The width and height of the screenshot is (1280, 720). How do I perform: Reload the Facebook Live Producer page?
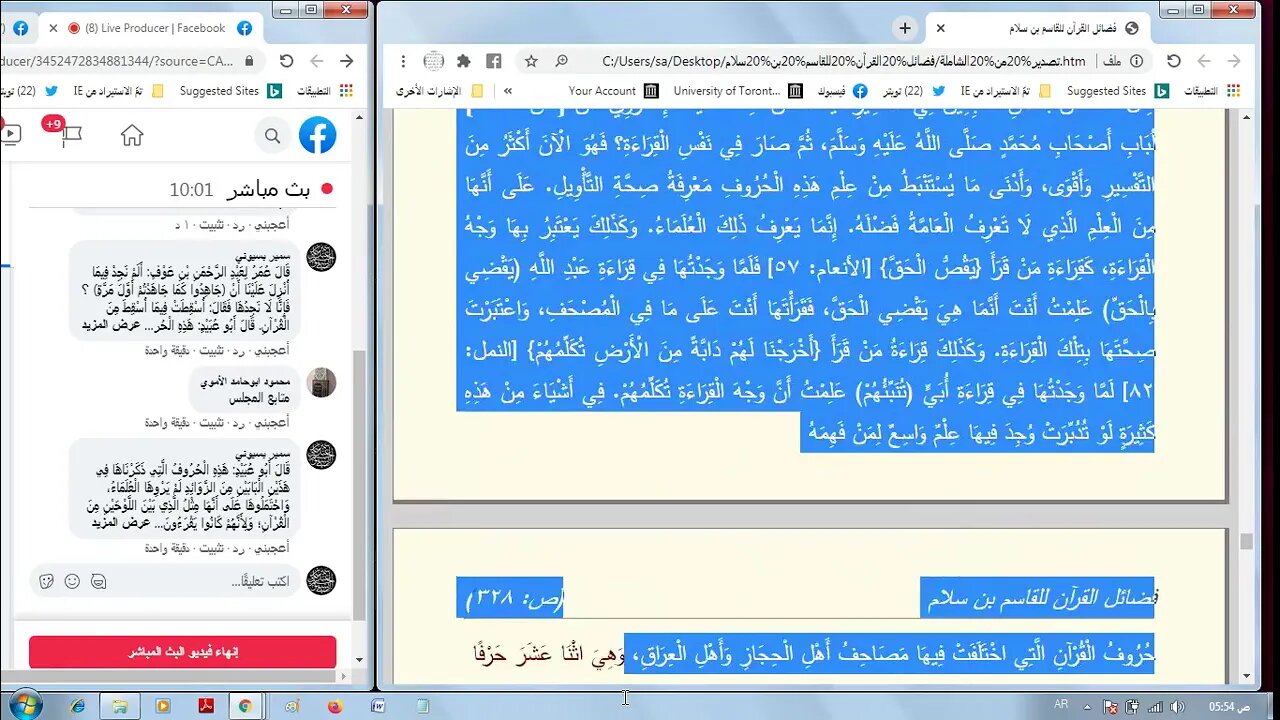pos(286,61)
